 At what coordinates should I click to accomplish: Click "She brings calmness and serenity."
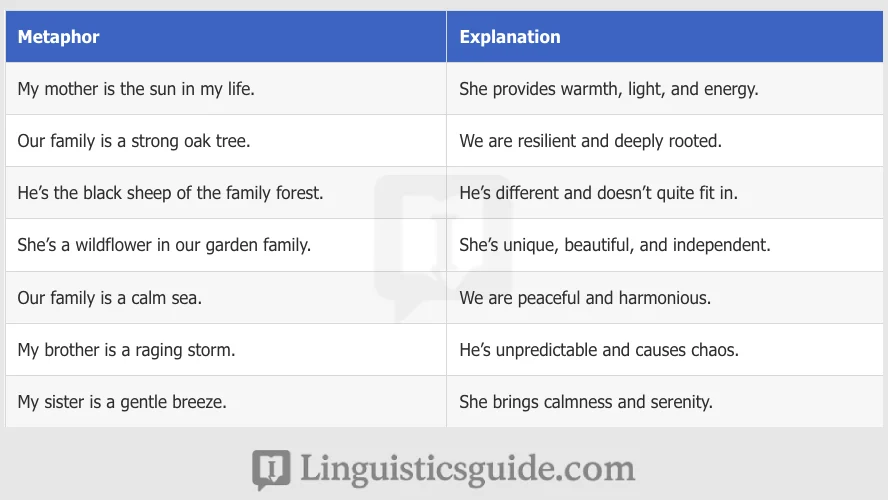(586, 402)
